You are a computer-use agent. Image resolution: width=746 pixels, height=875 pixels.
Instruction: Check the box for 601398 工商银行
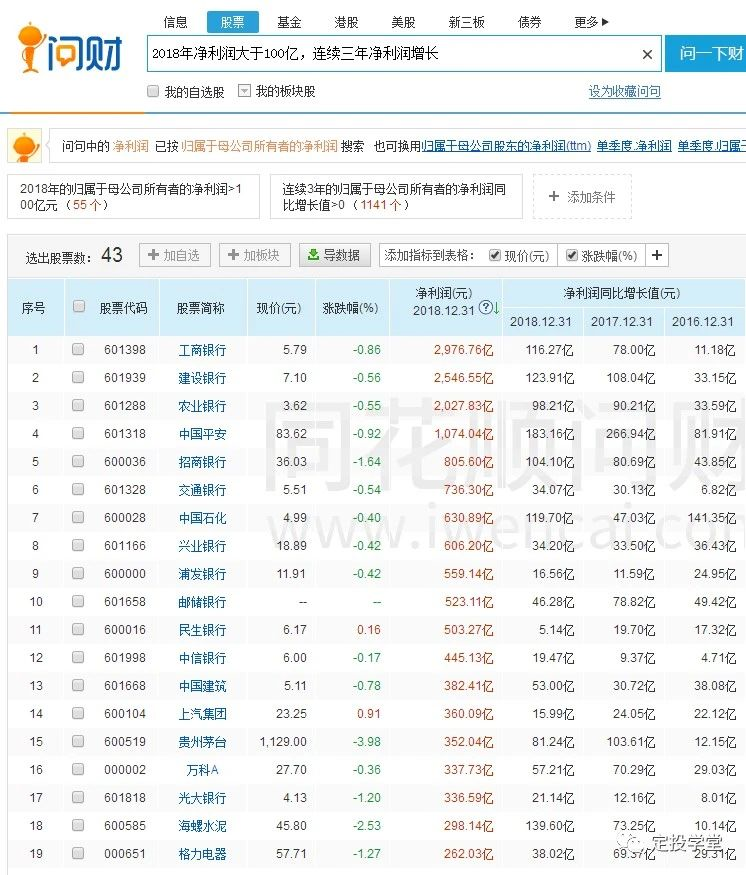pos(78,349)
